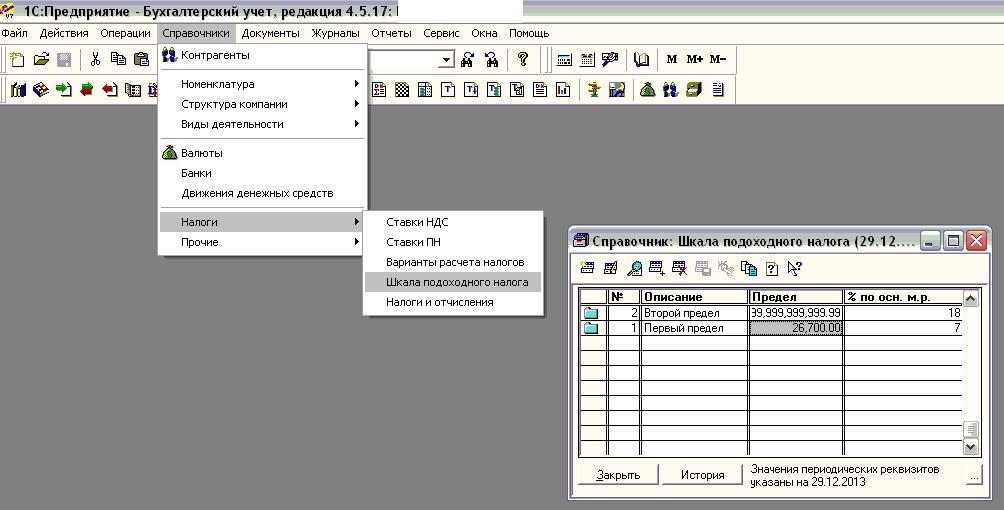Select Движения денежных средств entry
Viewport: 1004px width, 510px height.
point(263,193)
